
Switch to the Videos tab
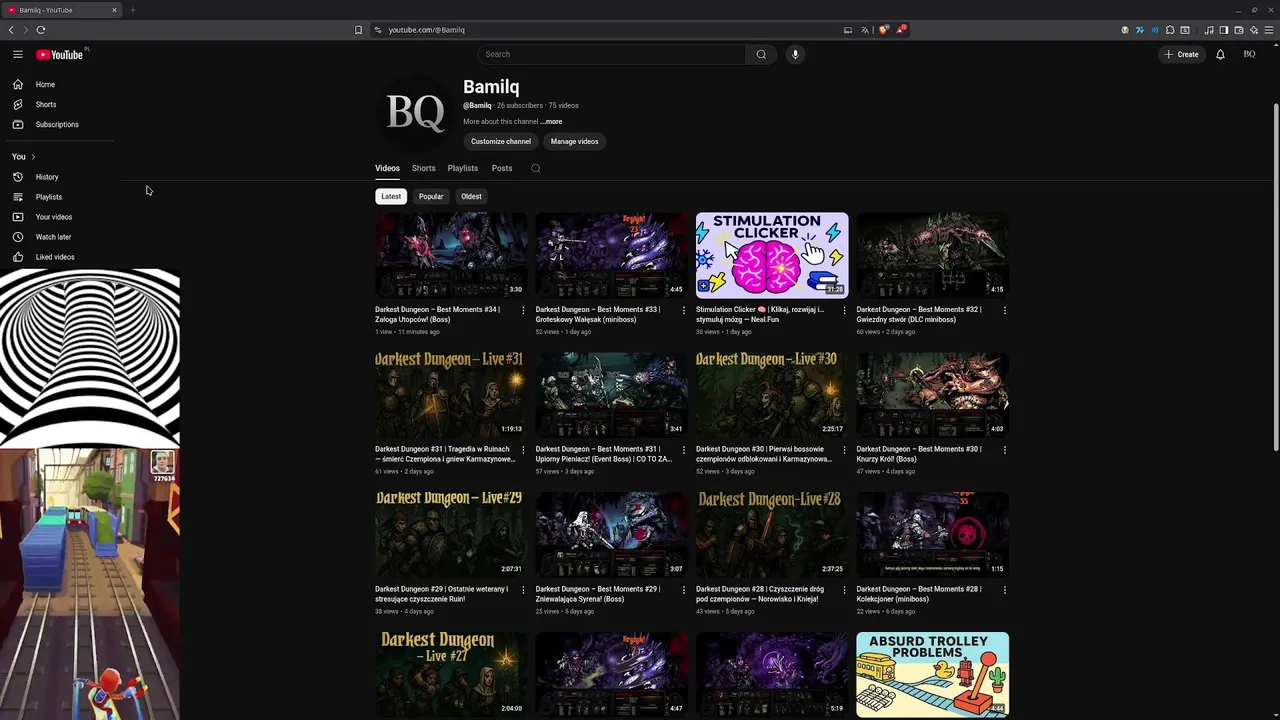[387, 168]
